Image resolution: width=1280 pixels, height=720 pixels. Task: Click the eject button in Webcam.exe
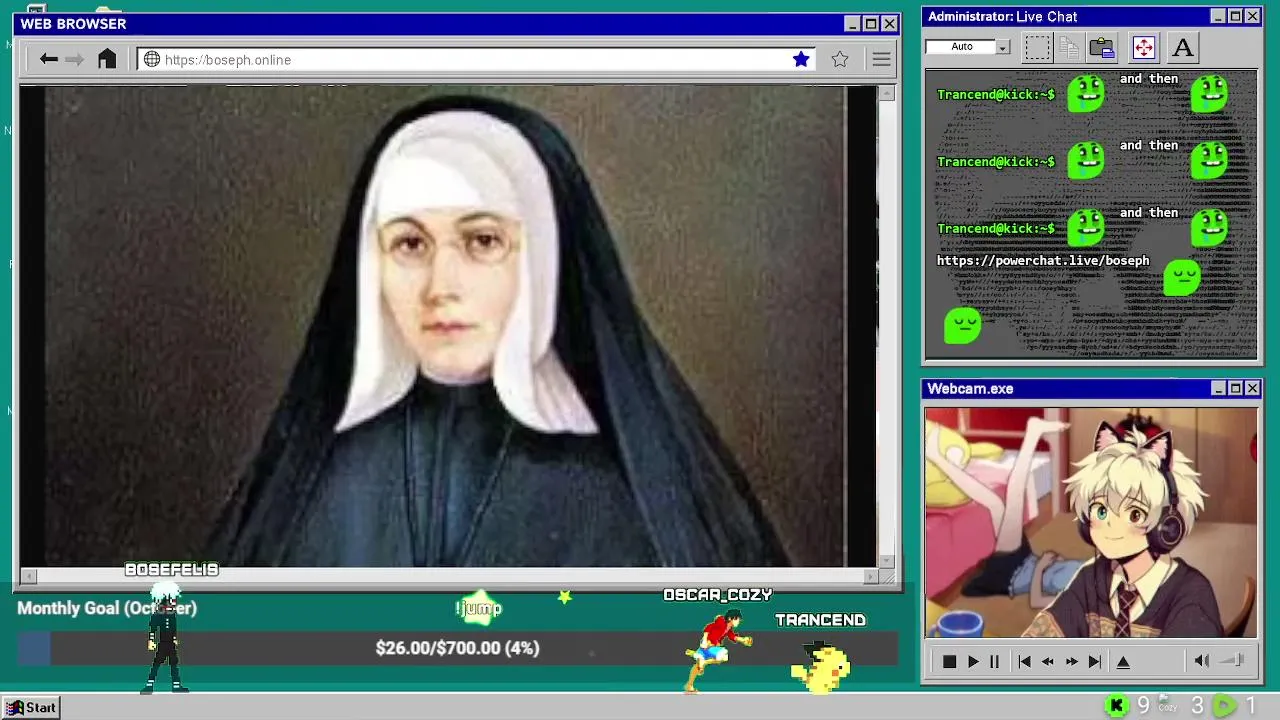pos(1123,661)
